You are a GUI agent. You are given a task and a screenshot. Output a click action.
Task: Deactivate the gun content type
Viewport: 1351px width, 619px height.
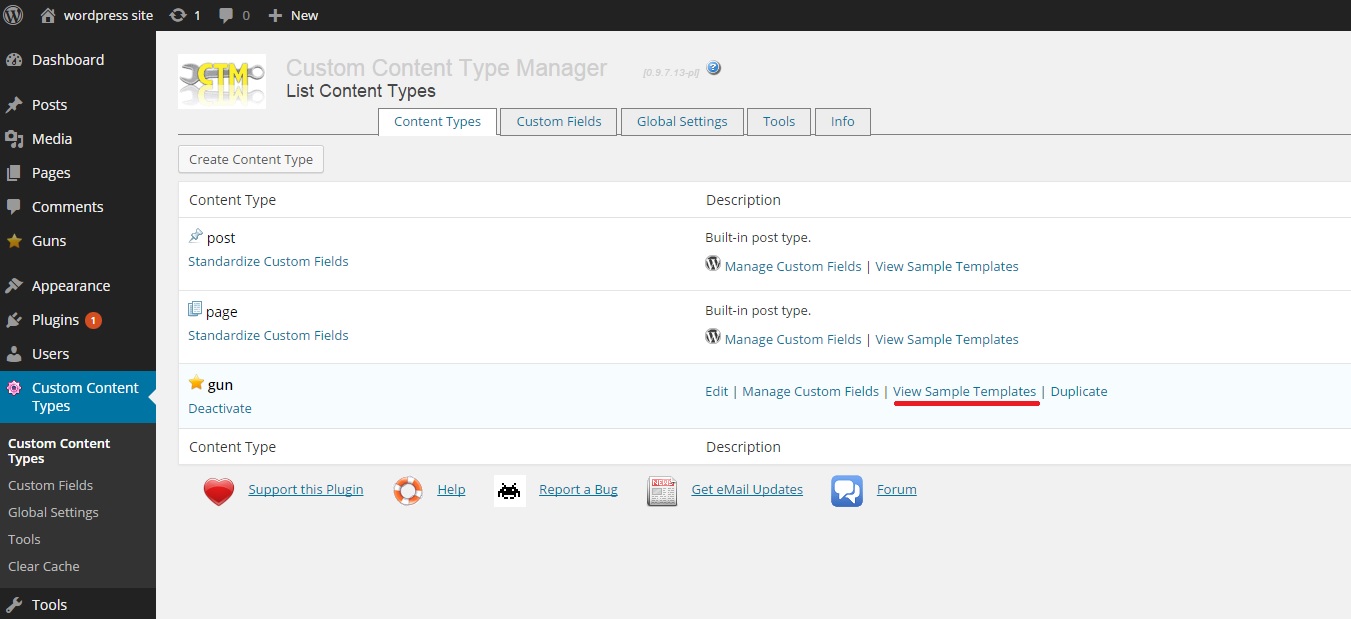[220, 409]
